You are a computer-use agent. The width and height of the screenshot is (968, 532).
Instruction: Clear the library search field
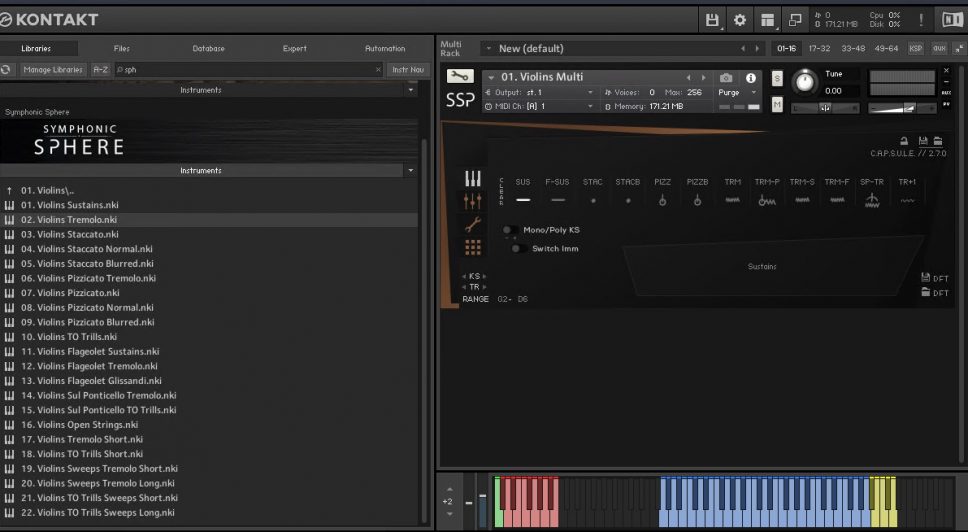tap(378, 70)
